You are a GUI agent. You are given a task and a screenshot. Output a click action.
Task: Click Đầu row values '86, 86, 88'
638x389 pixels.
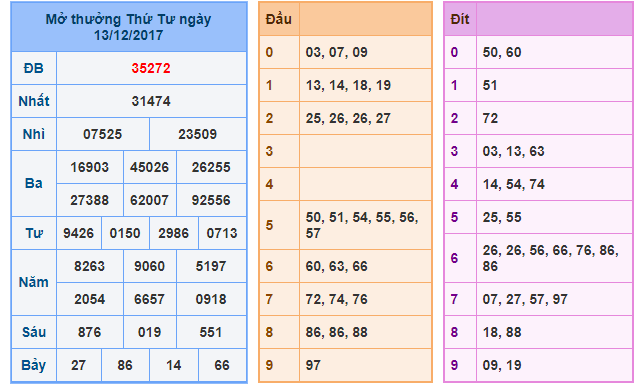337,332
